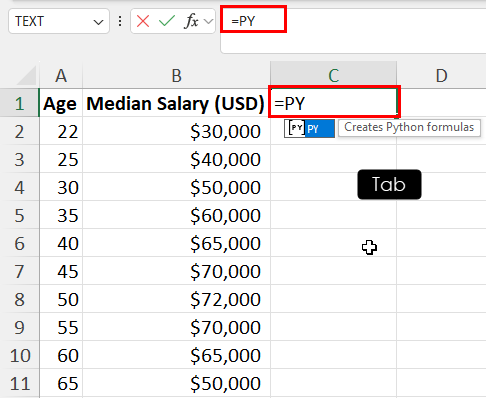Select row 11 header
486x398 pixels.
[19, 383]
